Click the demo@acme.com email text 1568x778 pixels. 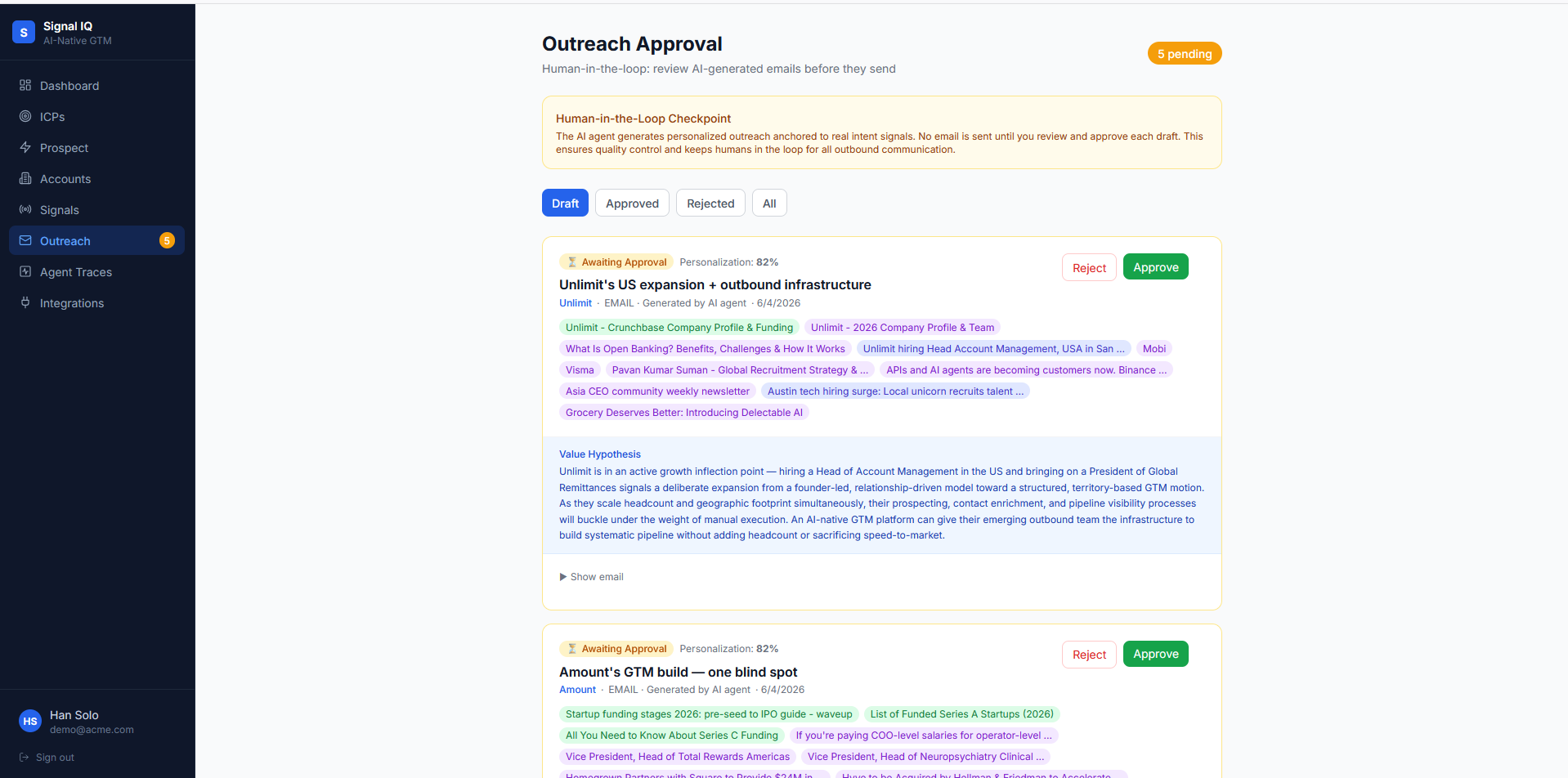point(92,730)
